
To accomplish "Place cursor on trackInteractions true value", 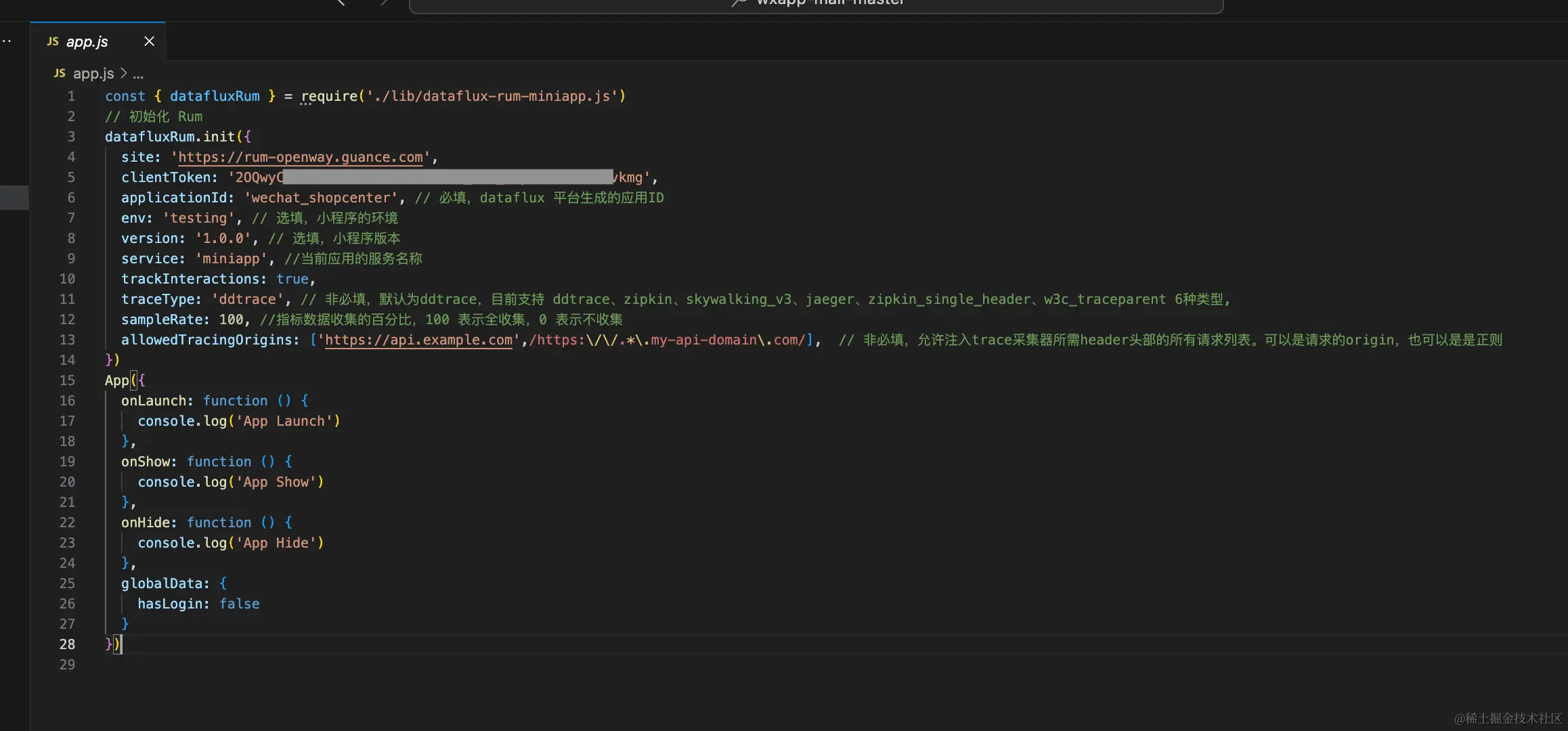I will pos(292,279).
